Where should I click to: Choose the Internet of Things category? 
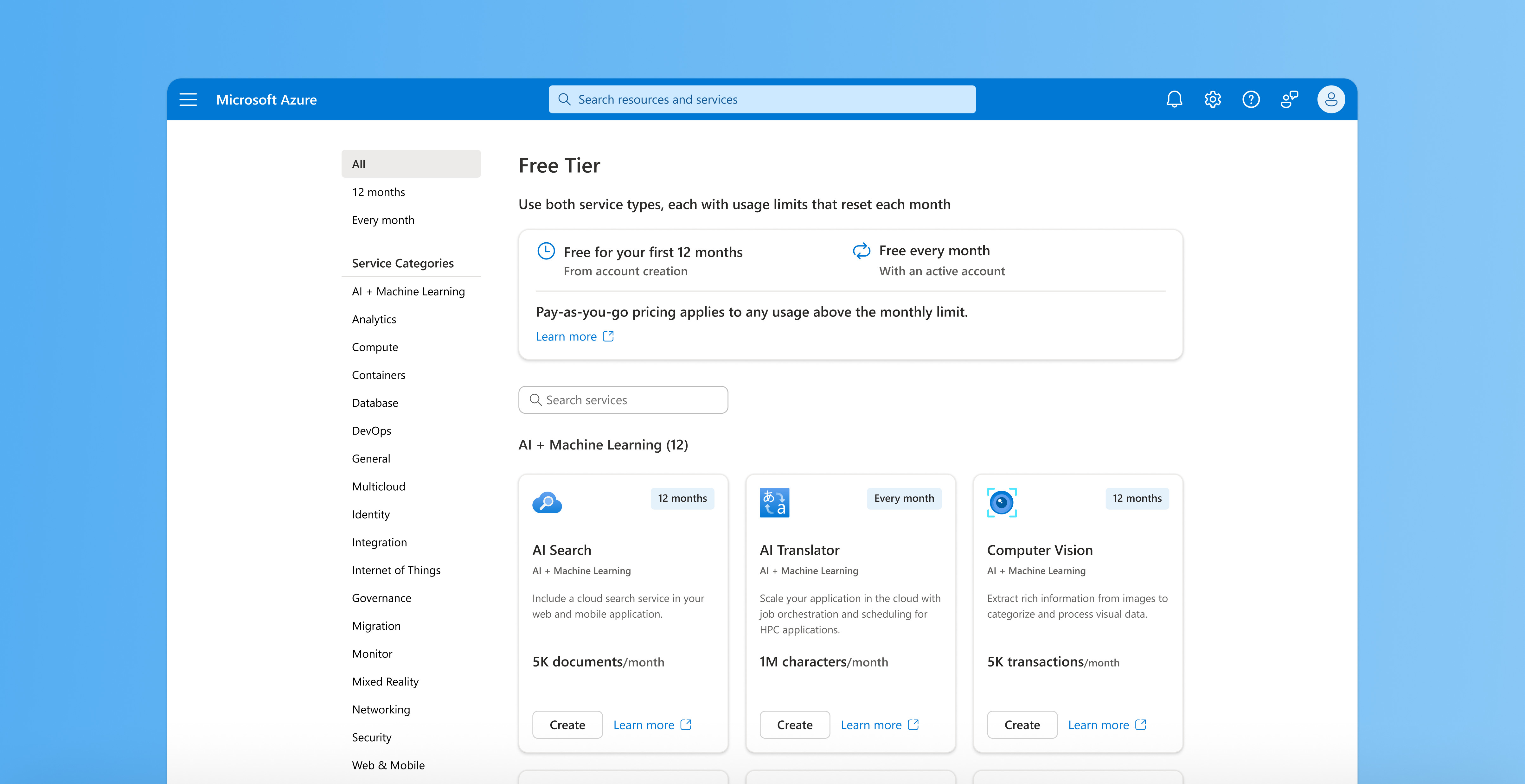pos(411,570)
